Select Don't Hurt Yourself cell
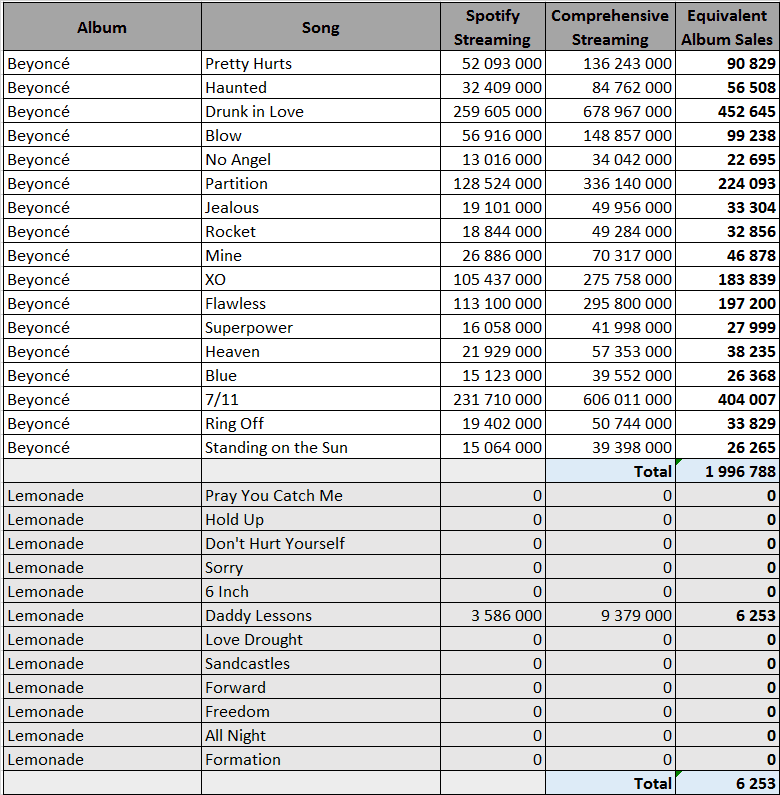This screenshot has height=795, width=780. 321,543
